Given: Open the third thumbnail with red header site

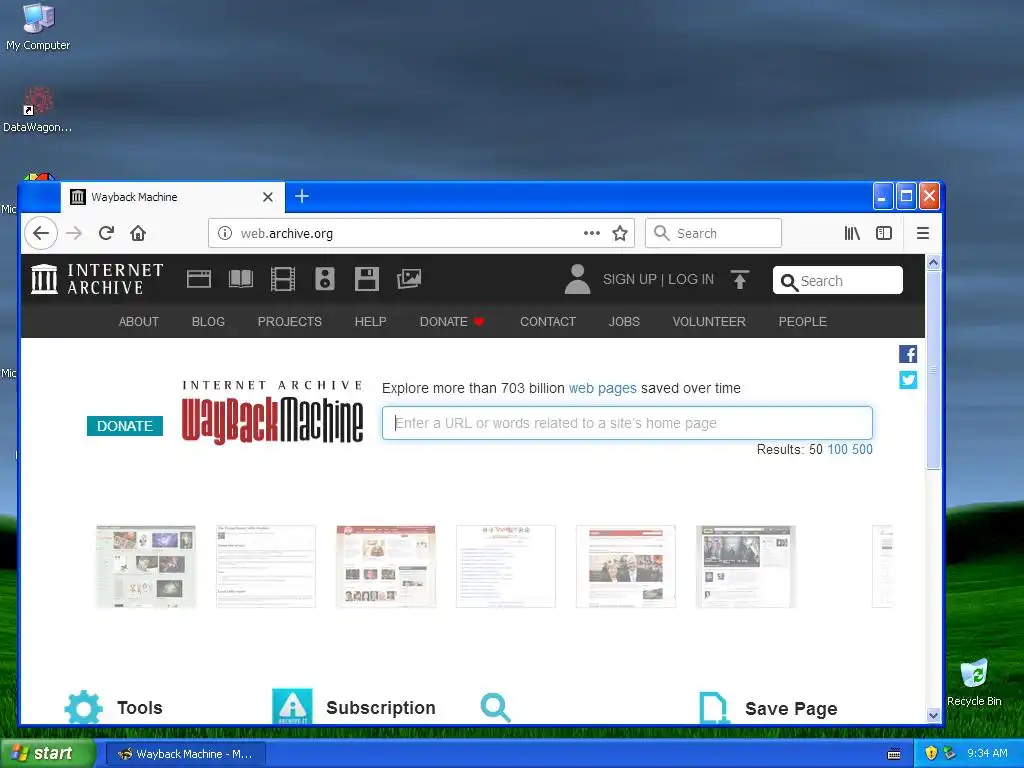Looking at the screenshot, I should coord(386,566).
